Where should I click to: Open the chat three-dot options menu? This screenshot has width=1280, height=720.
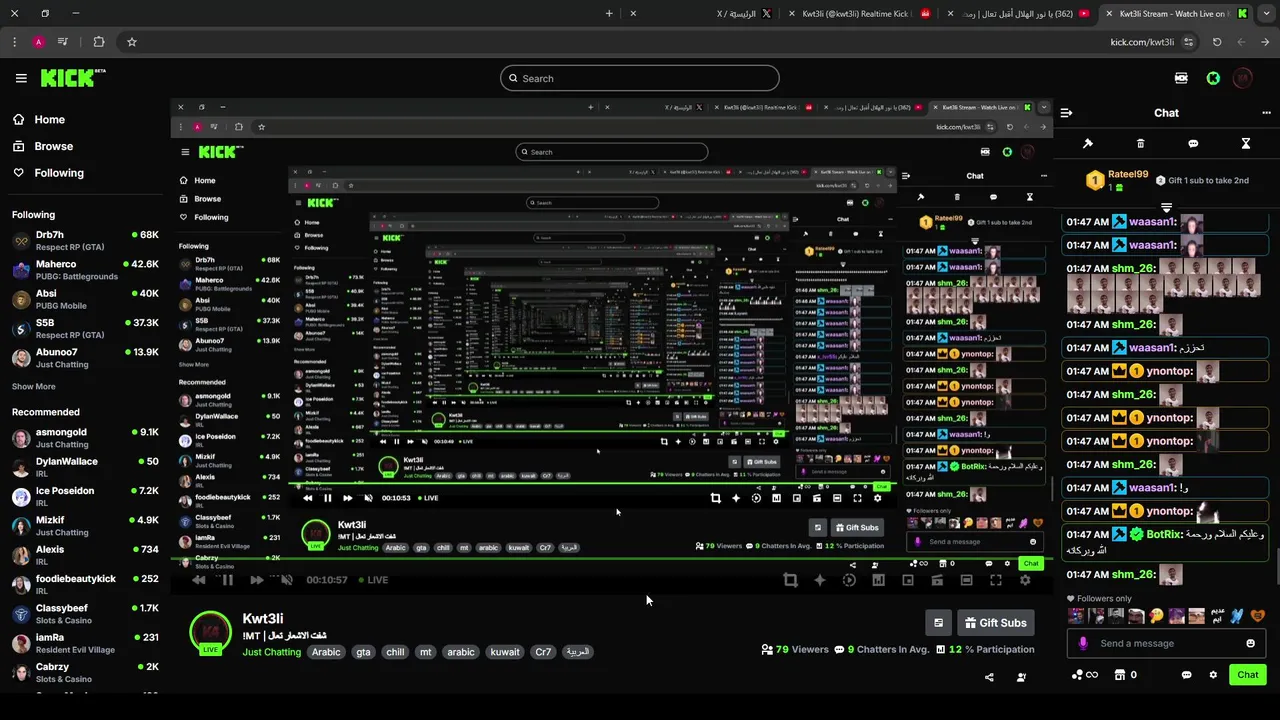click(1267, 113)
